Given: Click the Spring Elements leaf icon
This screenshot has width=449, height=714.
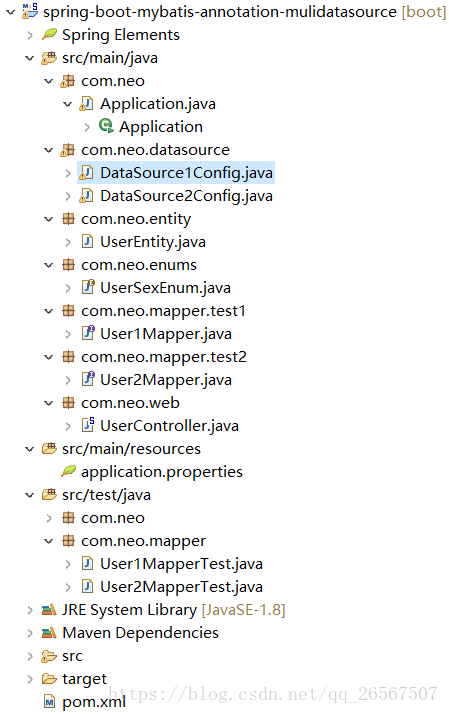Looking at the screenshot, I should [x=49, y=34].
